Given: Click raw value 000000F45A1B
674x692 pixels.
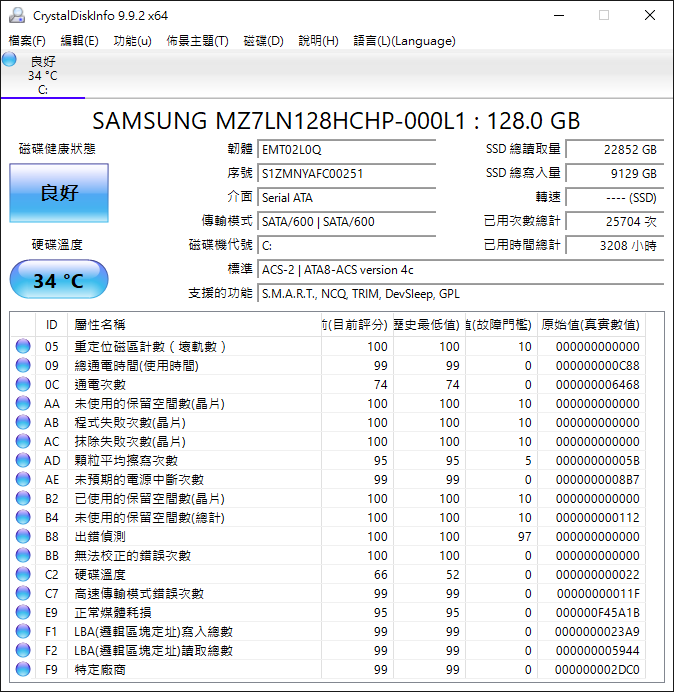Looking at the screenshot, I should (598, 613).
